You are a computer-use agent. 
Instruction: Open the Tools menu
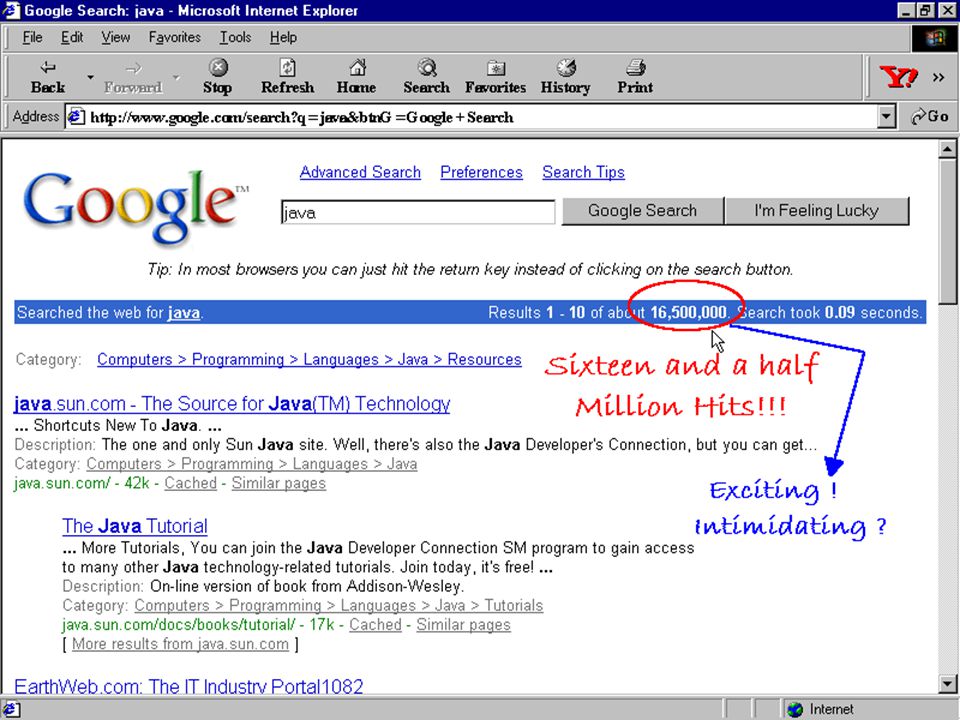click(x=235, y=37)
